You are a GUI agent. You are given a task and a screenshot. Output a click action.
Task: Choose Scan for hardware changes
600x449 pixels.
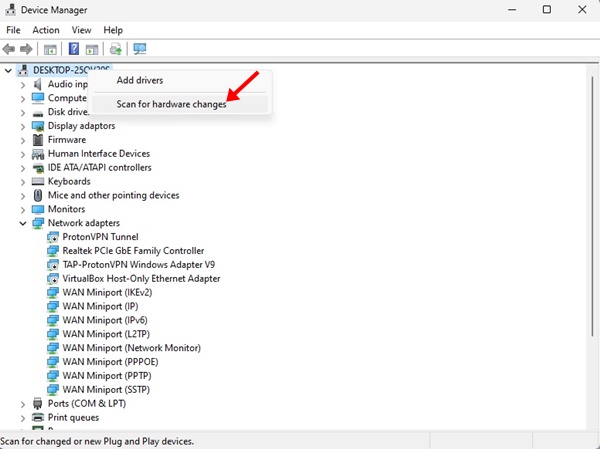point(171,104)
